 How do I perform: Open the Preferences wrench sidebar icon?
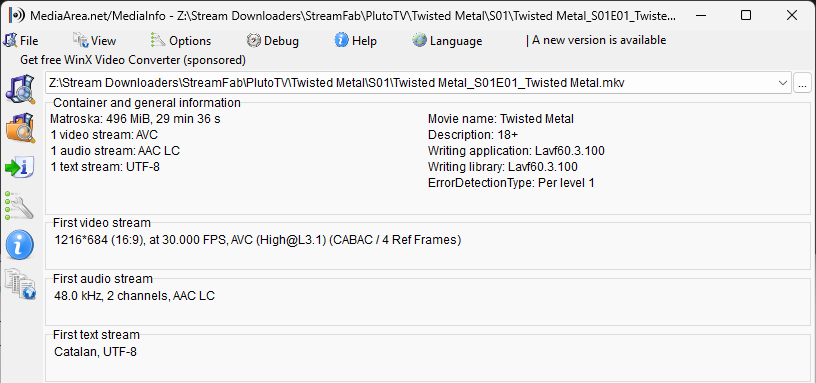point(20,206)
